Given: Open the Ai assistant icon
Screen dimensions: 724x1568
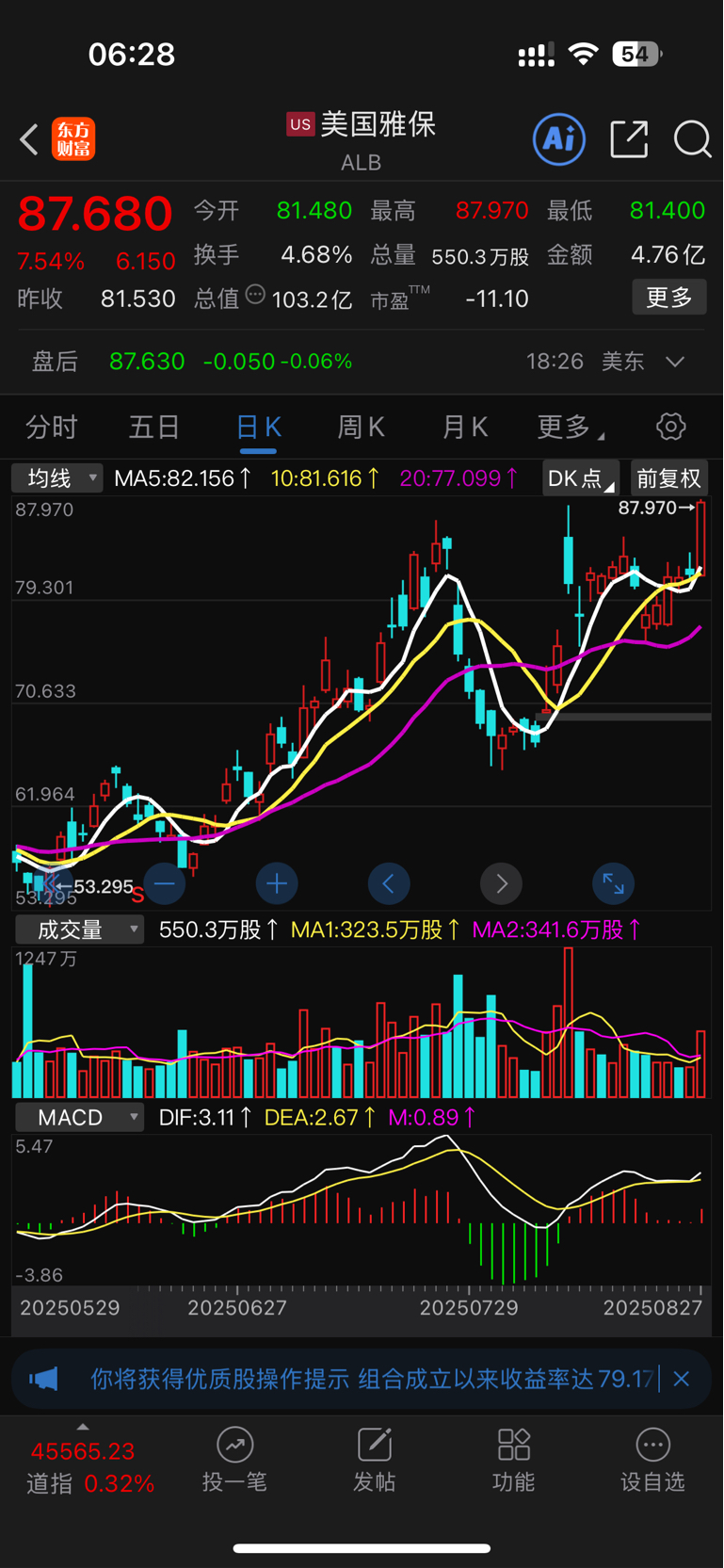Looking at the screenshot, I should [559, 139].
